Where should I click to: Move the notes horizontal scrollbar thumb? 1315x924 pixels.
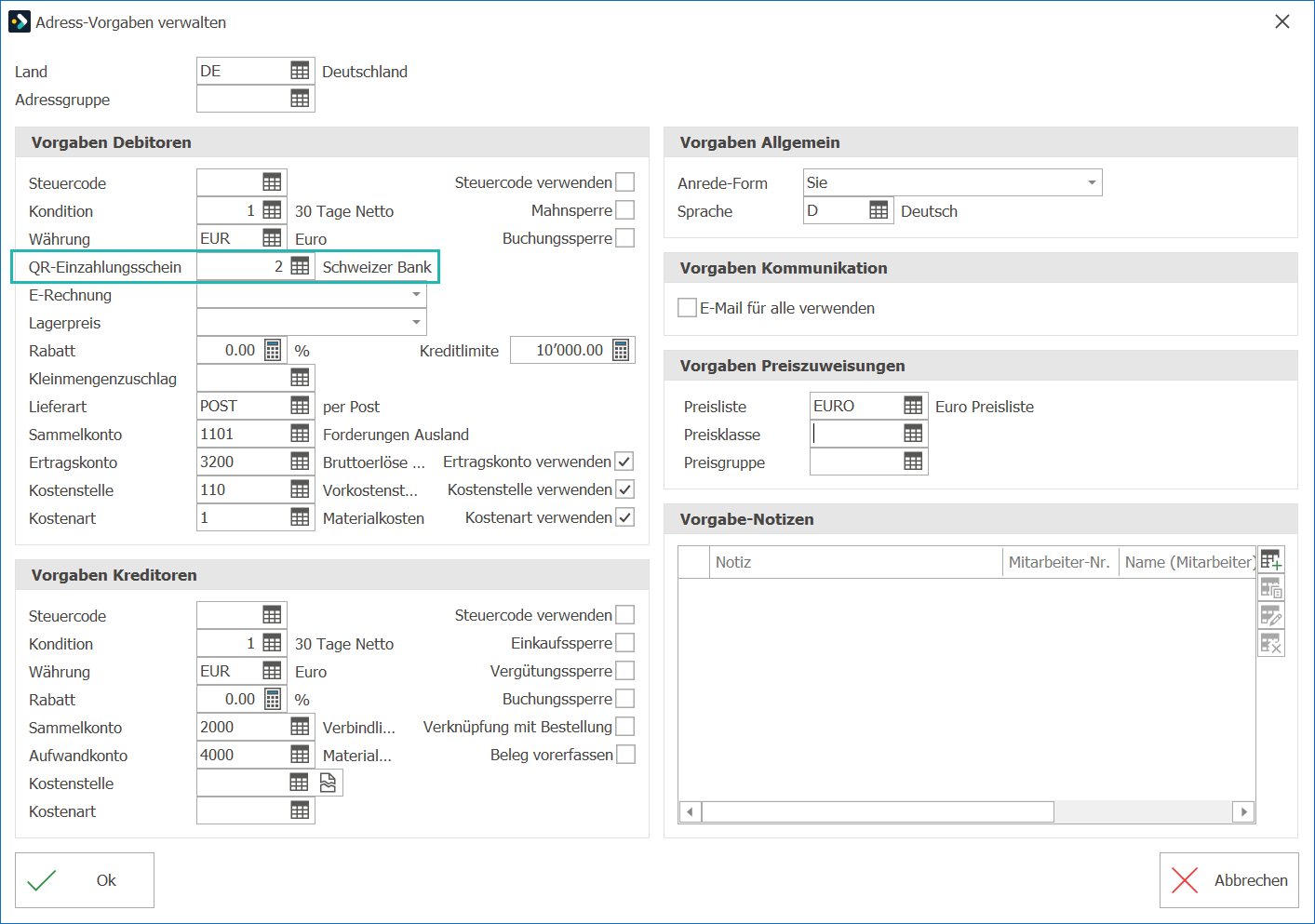click(x=878, y=811)
